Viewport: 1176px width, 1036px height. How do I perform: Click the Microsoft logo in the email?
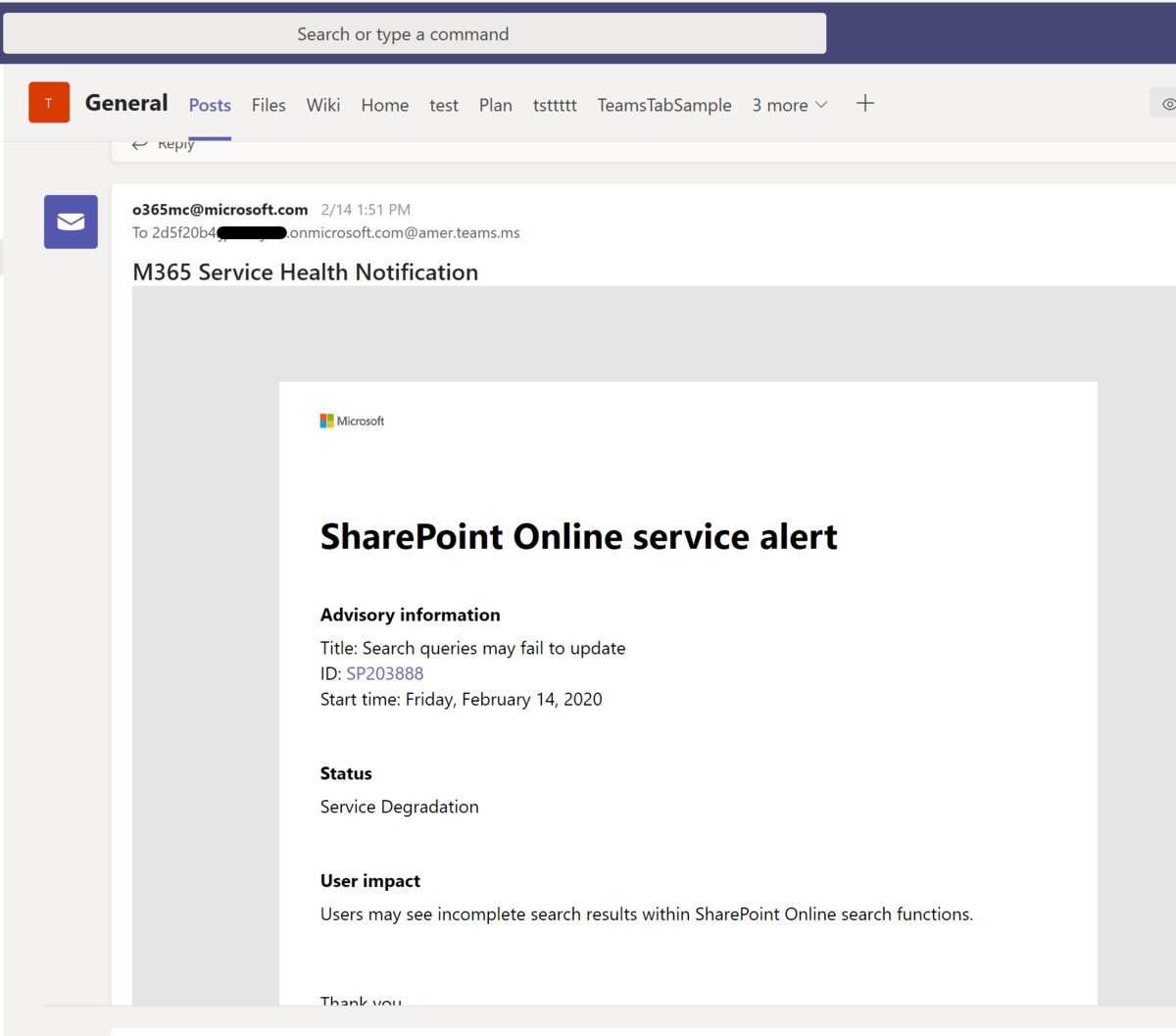point(352,420)
